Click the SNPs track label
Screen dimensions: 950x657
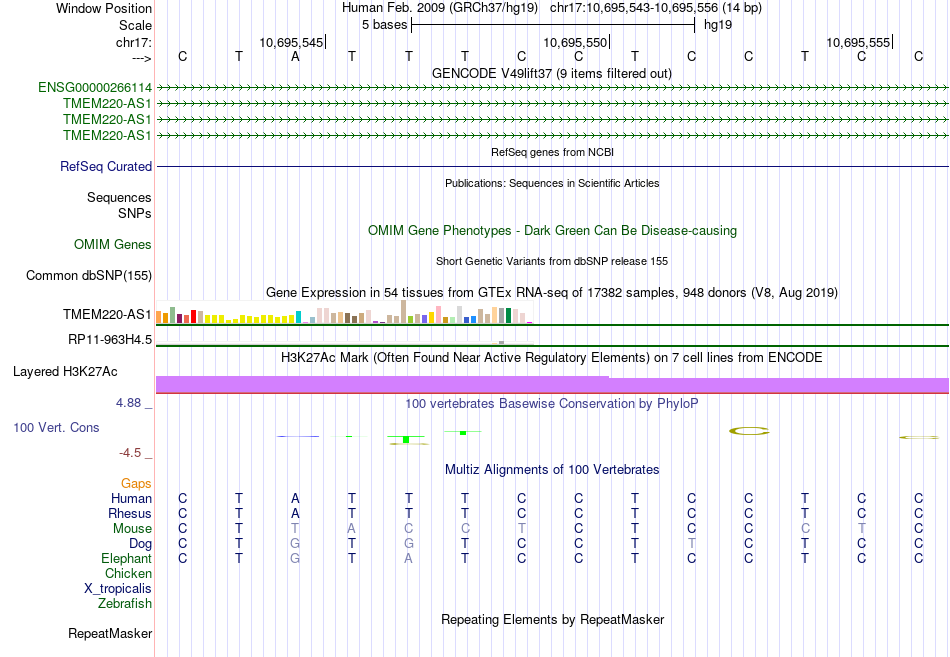pos(135,213)
